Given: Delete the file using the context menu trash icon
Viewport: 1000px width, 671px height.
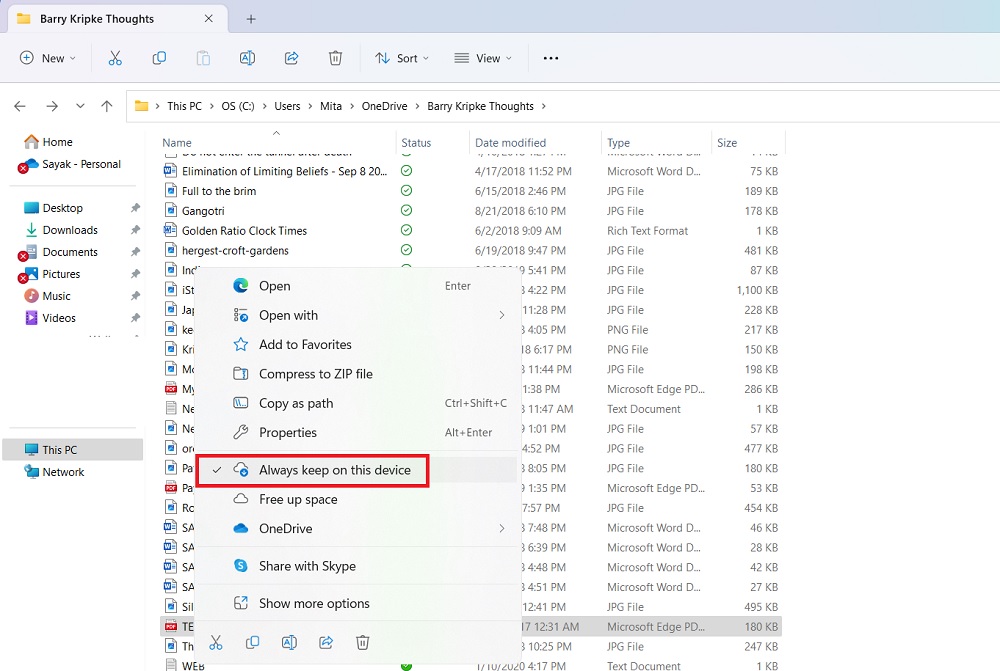Looking at the screenshot, I should tap(362, 643).
